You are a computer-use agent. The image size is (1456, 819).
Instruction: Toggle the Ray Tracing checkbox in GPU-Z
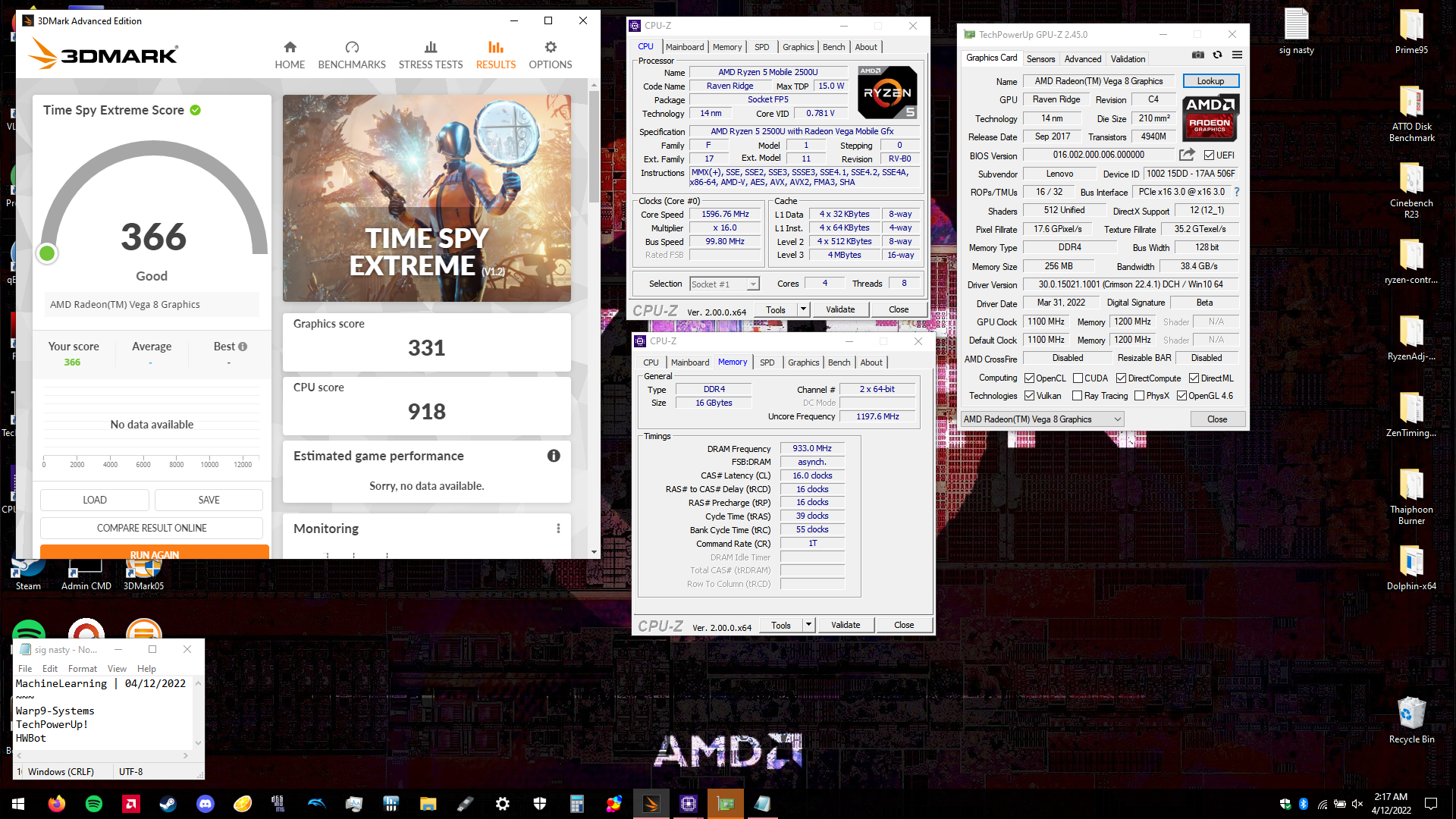pyautogui.click(x=1077, y=396)
